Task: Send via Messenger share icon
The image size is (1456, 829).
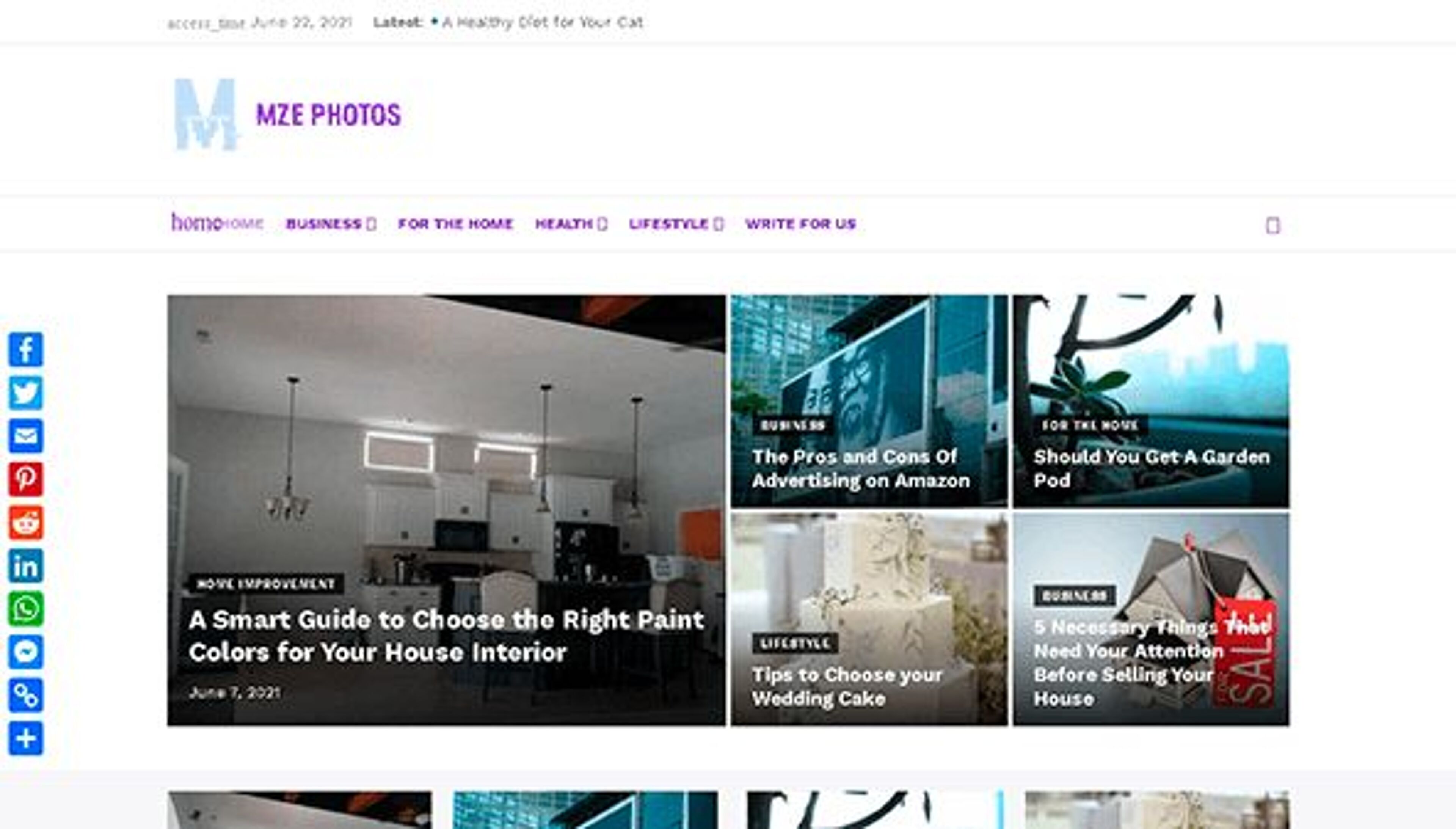Action: click(x=26, y=652)
